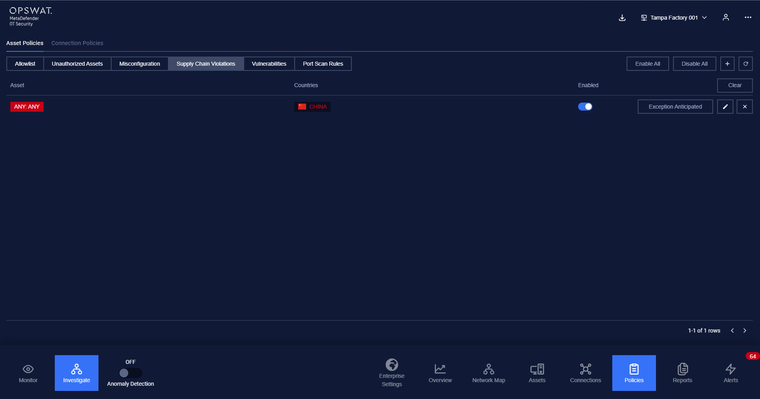Add a new policy with plus icon
The height and width of the screenshot is (399, 760).
(727, 64)
